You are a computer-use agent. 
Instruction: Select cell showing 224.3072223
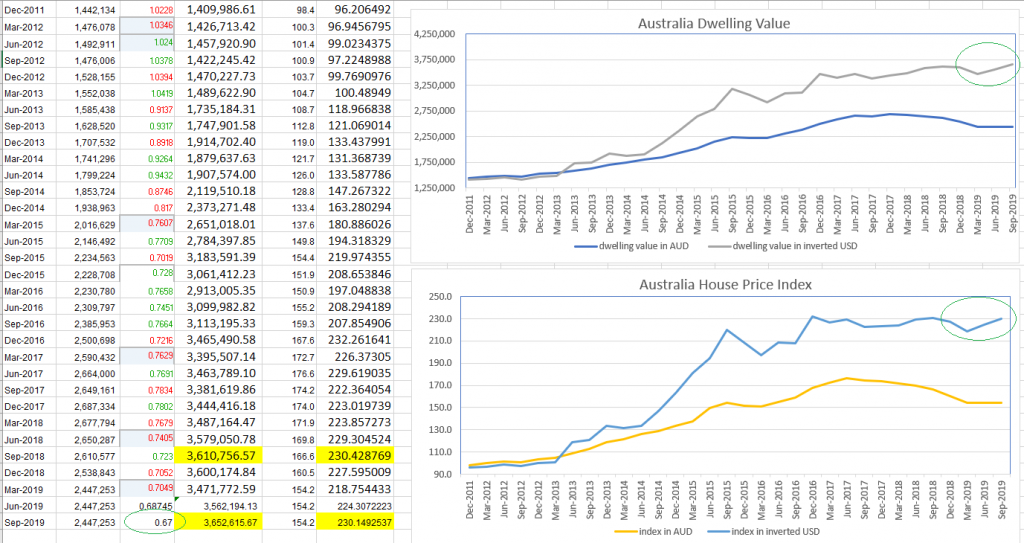pyautogui.click(x=364, y=506)
